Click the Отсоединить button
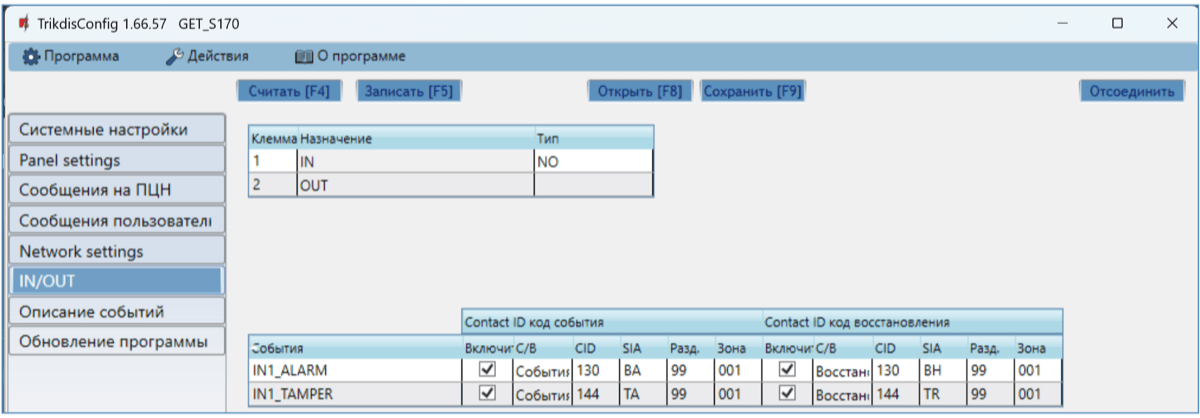Image resolution: width=1200 pixels, height=418 pixels. pyautogui.click(x=1131, y=91)
